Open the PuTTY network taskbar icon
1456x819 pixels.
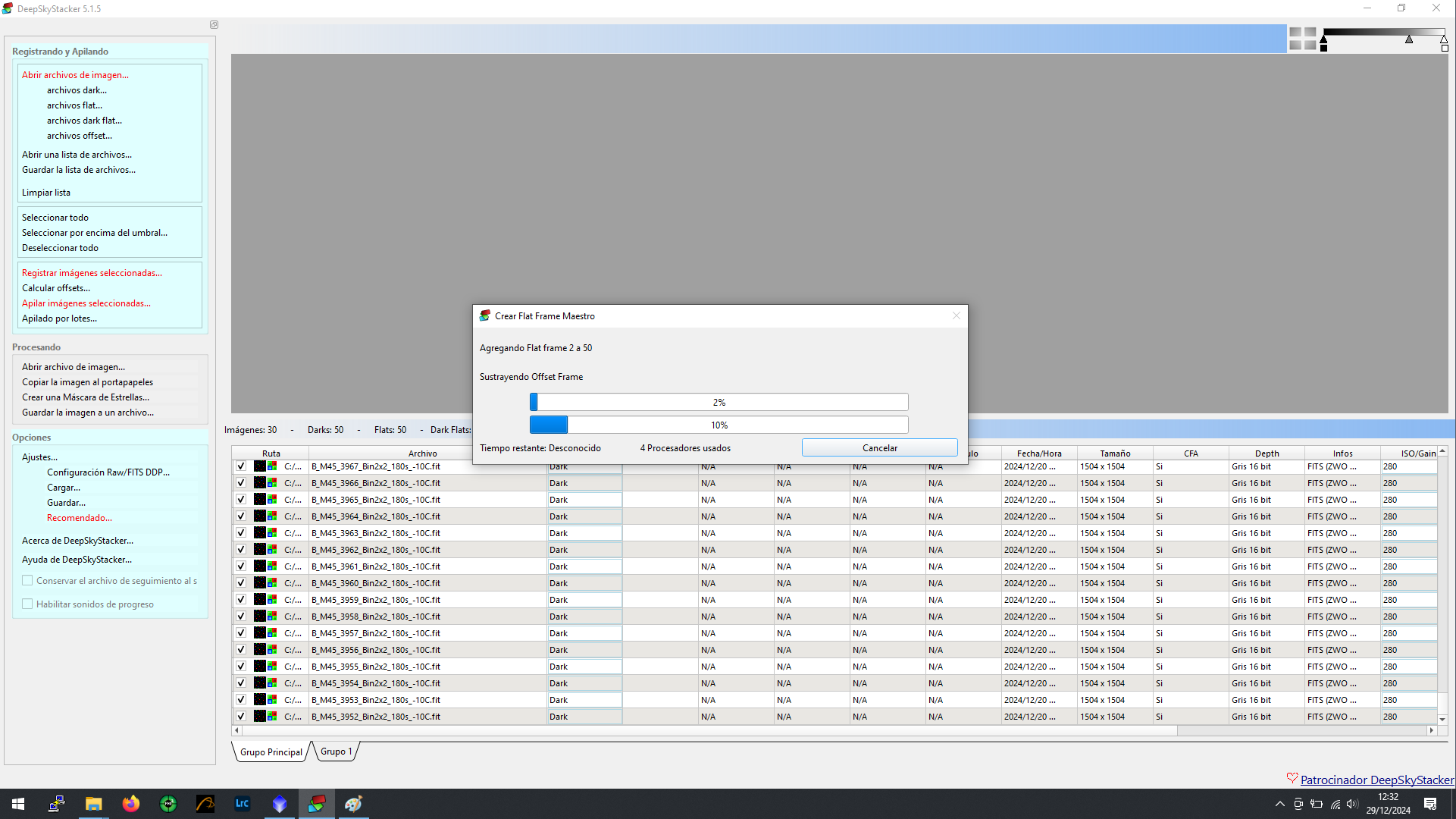(56, 804)
